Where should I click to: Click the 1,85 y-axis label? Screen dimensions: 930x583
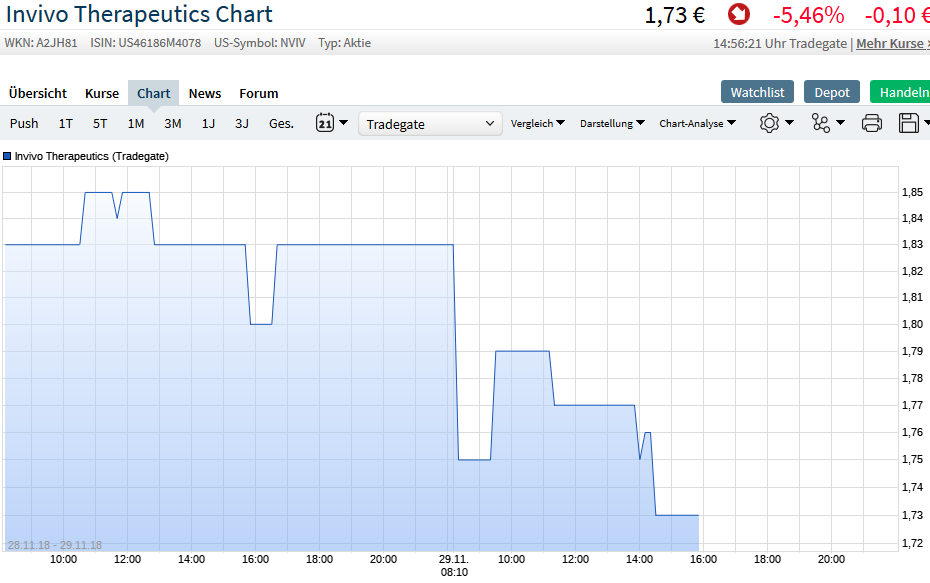tap(912, 192)
